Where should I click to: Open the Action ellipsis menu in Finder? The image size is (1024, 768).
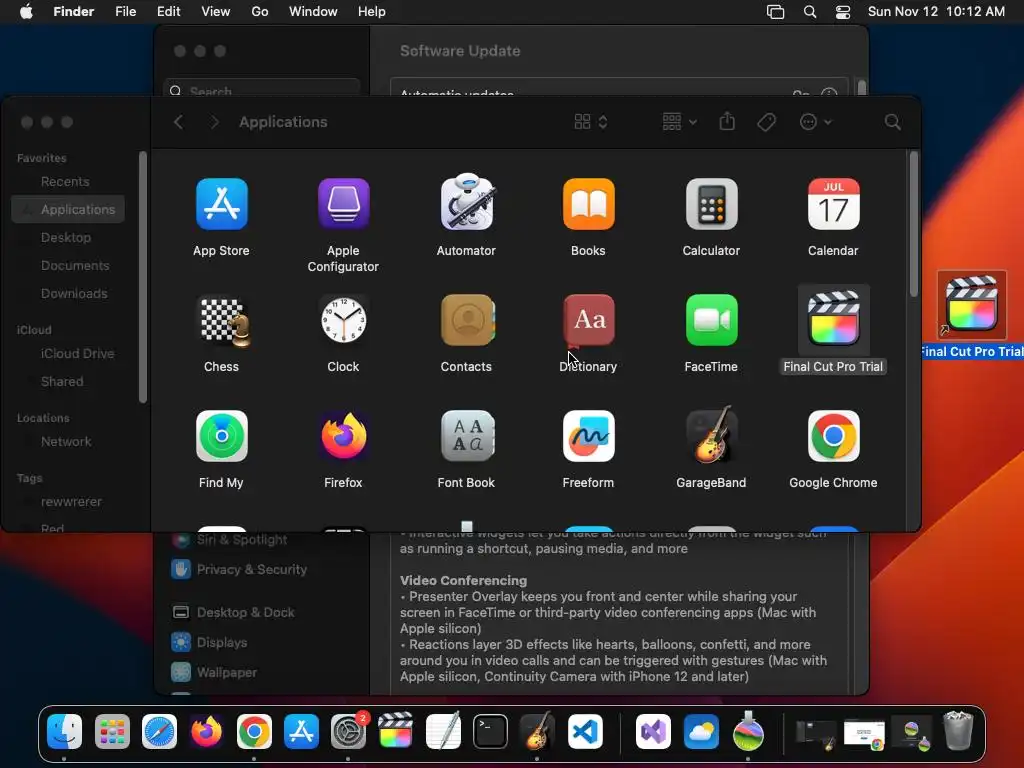[815, 122]
